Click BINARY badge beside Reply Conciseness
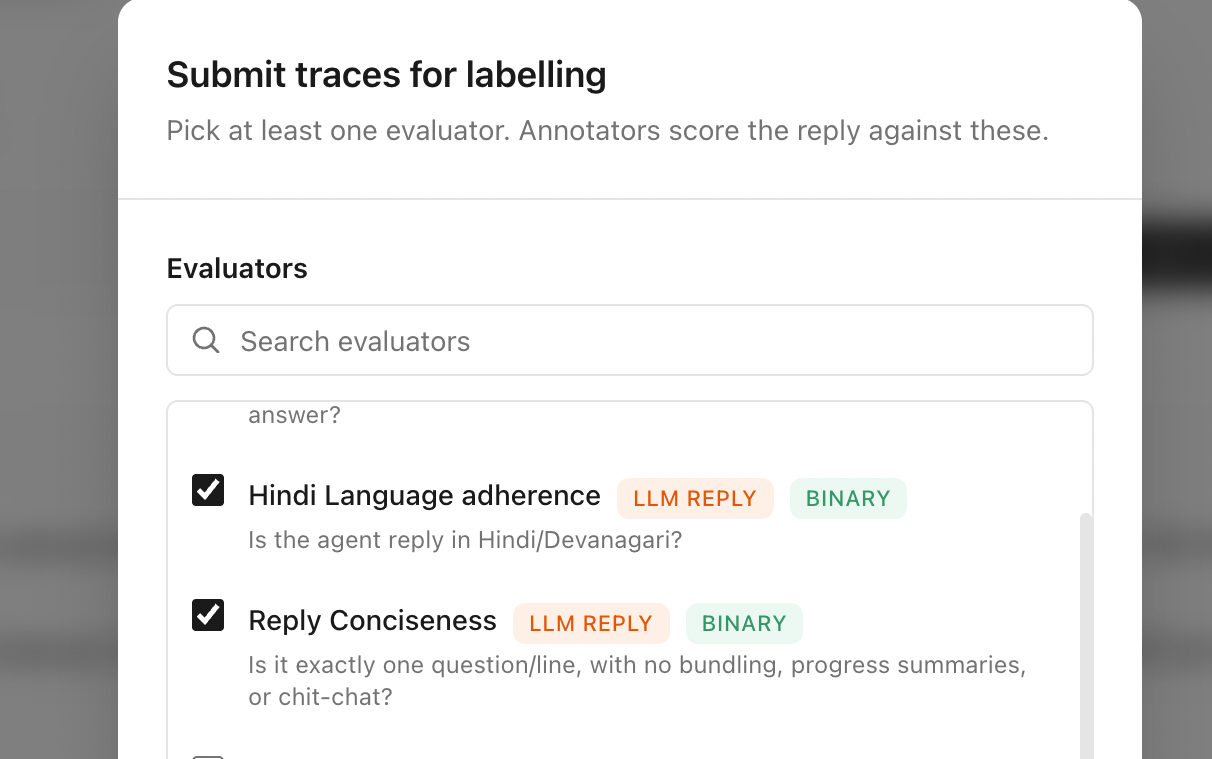Image resolution: width=1212 pixels, height=759 pixels. coord(744,623)
